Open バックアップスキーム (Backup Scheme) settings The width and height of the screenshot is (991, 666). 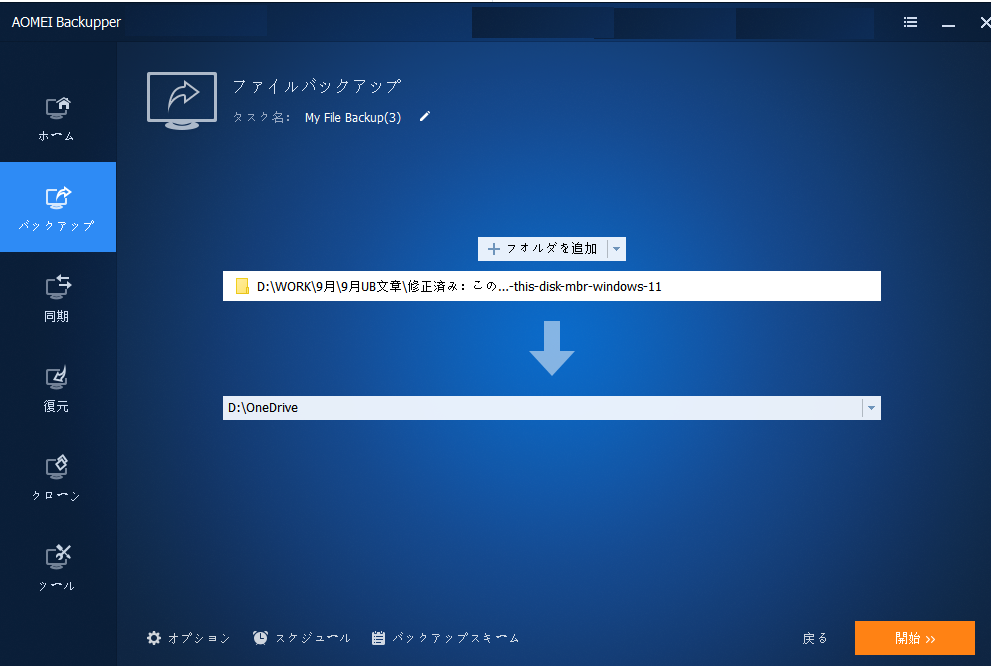pos(446,638)
